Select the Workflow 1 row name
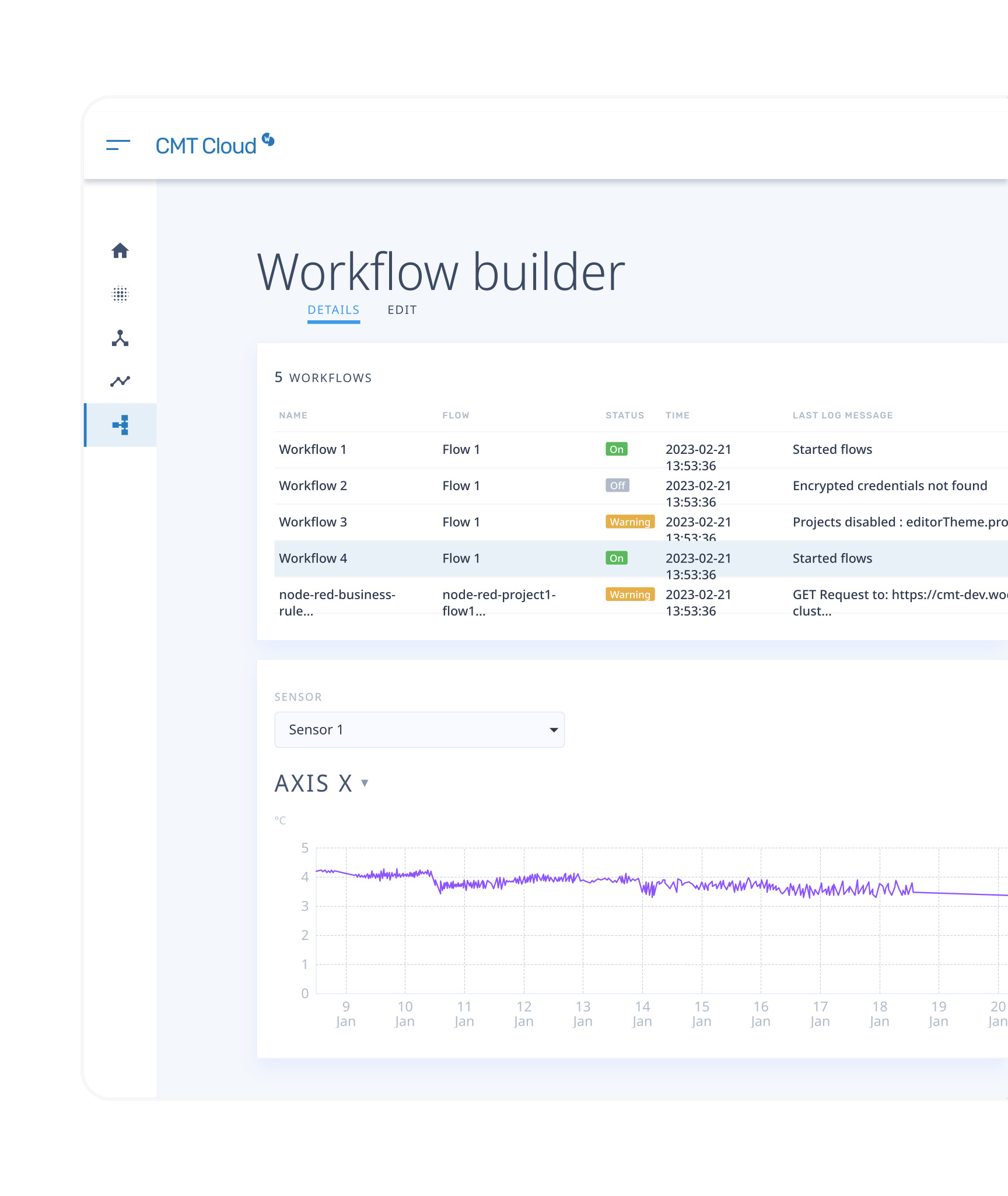This screenshot has height=1196, width=1008. tap(313, 449)
